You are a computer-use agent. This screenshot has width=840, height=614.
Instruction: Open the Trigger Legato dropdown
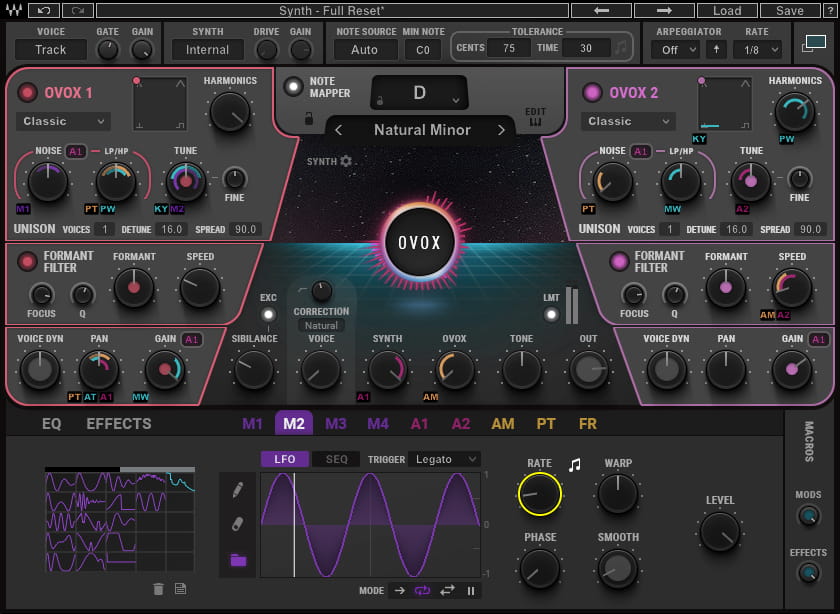tap(443, 459)
